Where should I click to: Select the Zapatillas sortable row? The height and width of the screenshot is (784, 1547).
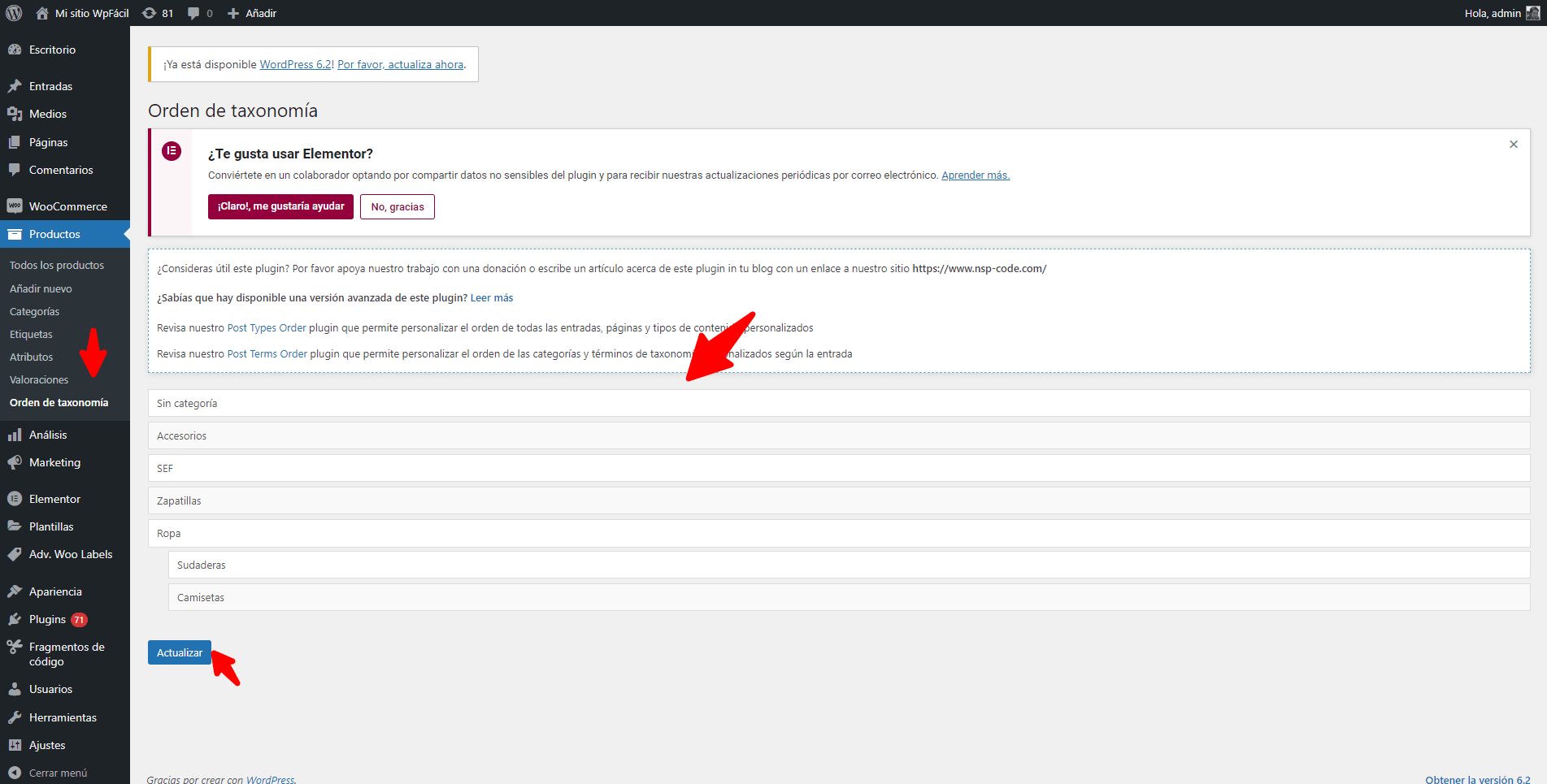(x=839, y=500)
